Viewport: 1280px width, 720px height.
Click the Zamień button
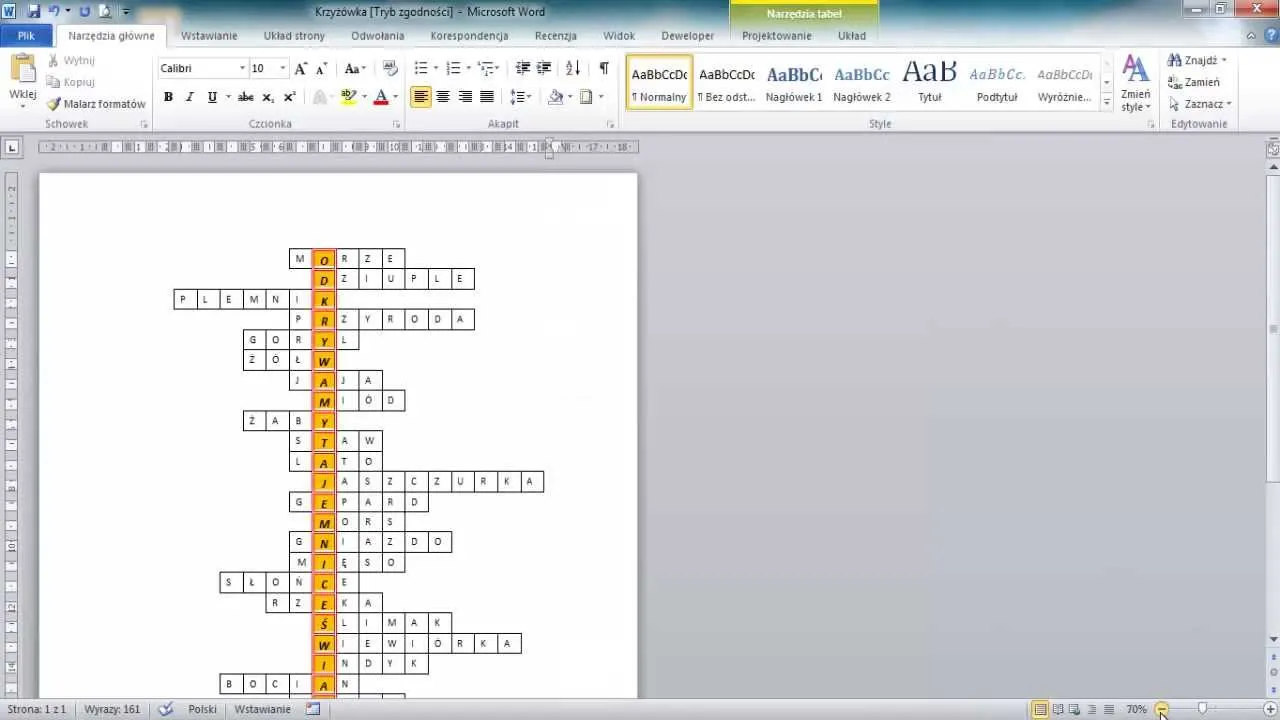coord(1194,82)
